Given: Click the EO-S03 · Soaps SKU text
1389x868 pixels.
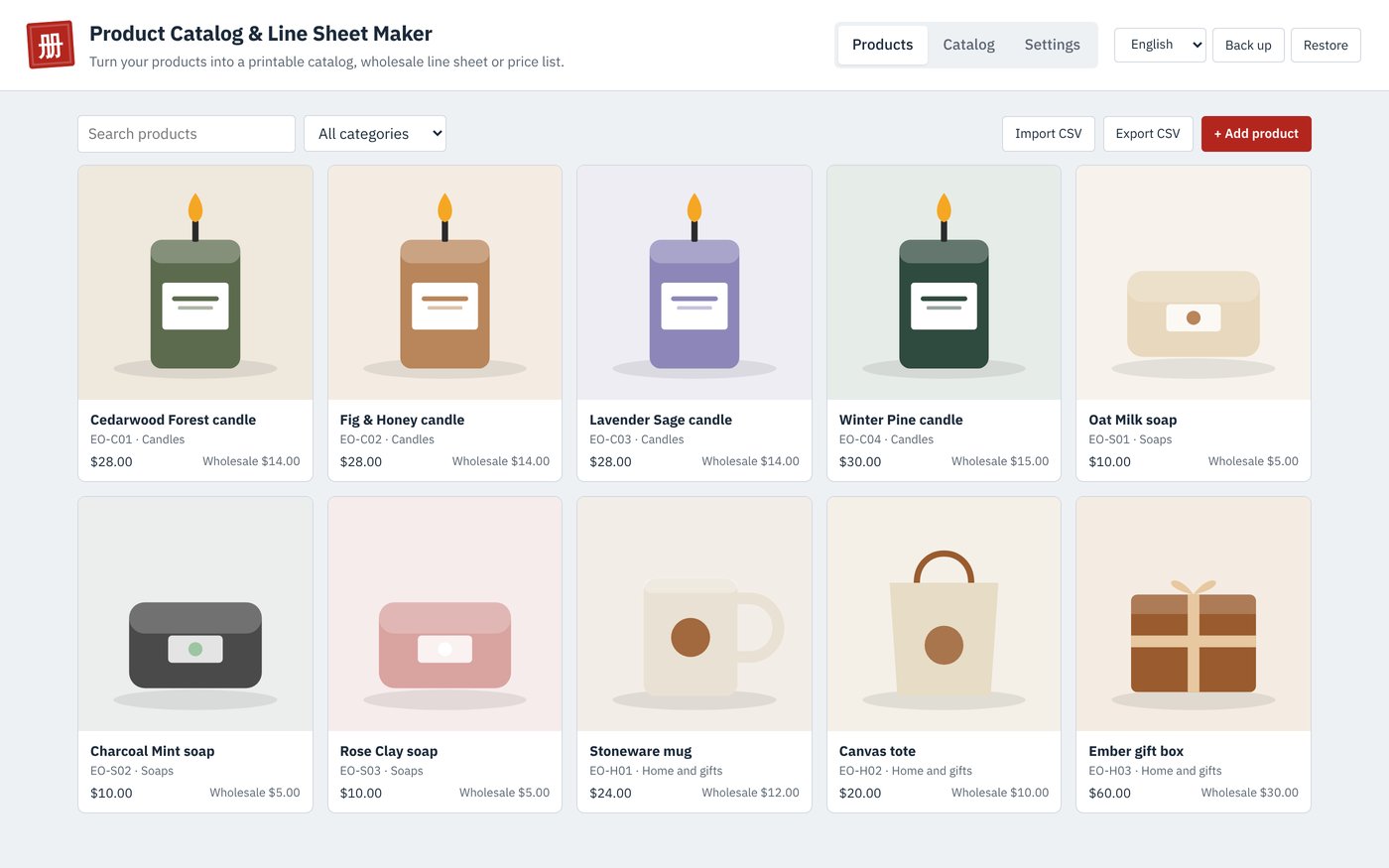Looking at the screenshot, I should click(381, 771).
